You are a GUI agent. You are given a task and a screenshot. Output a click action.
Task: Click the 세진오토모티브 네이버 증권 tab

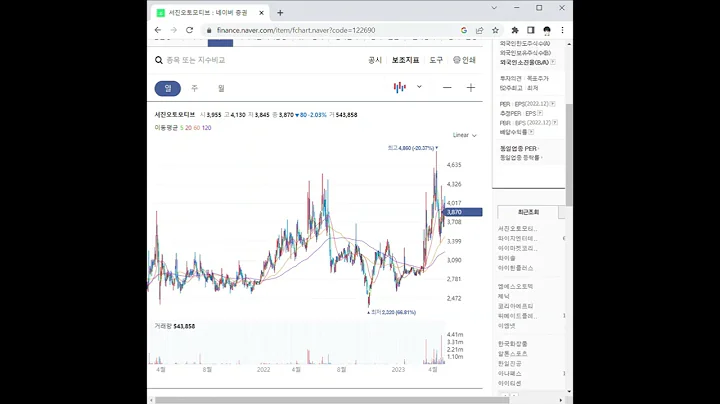pos(208,13)
